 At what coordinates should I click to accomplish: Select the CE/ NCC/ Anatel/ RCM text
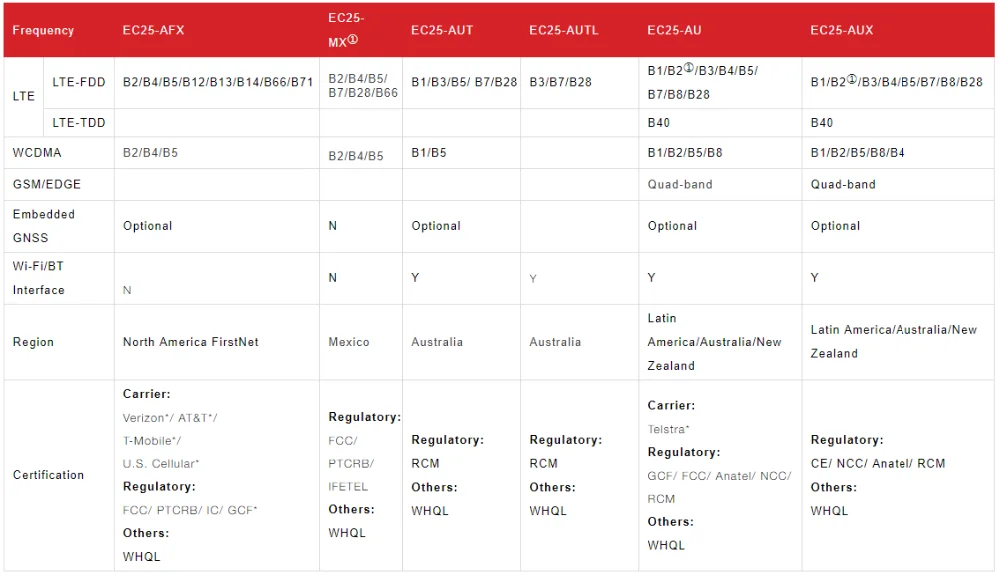[877, 464]
